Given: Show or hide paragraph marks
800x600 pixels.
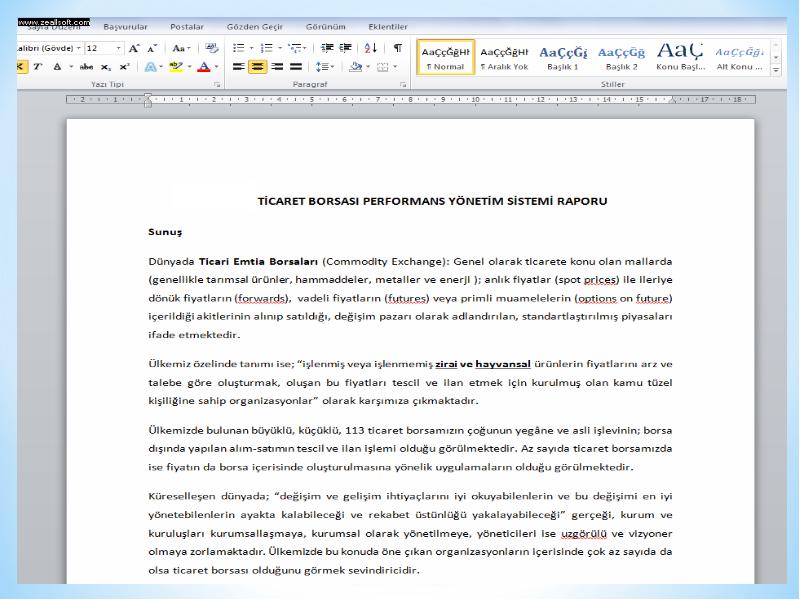Looking at the screenshot, I should click(x=397, y=48).
